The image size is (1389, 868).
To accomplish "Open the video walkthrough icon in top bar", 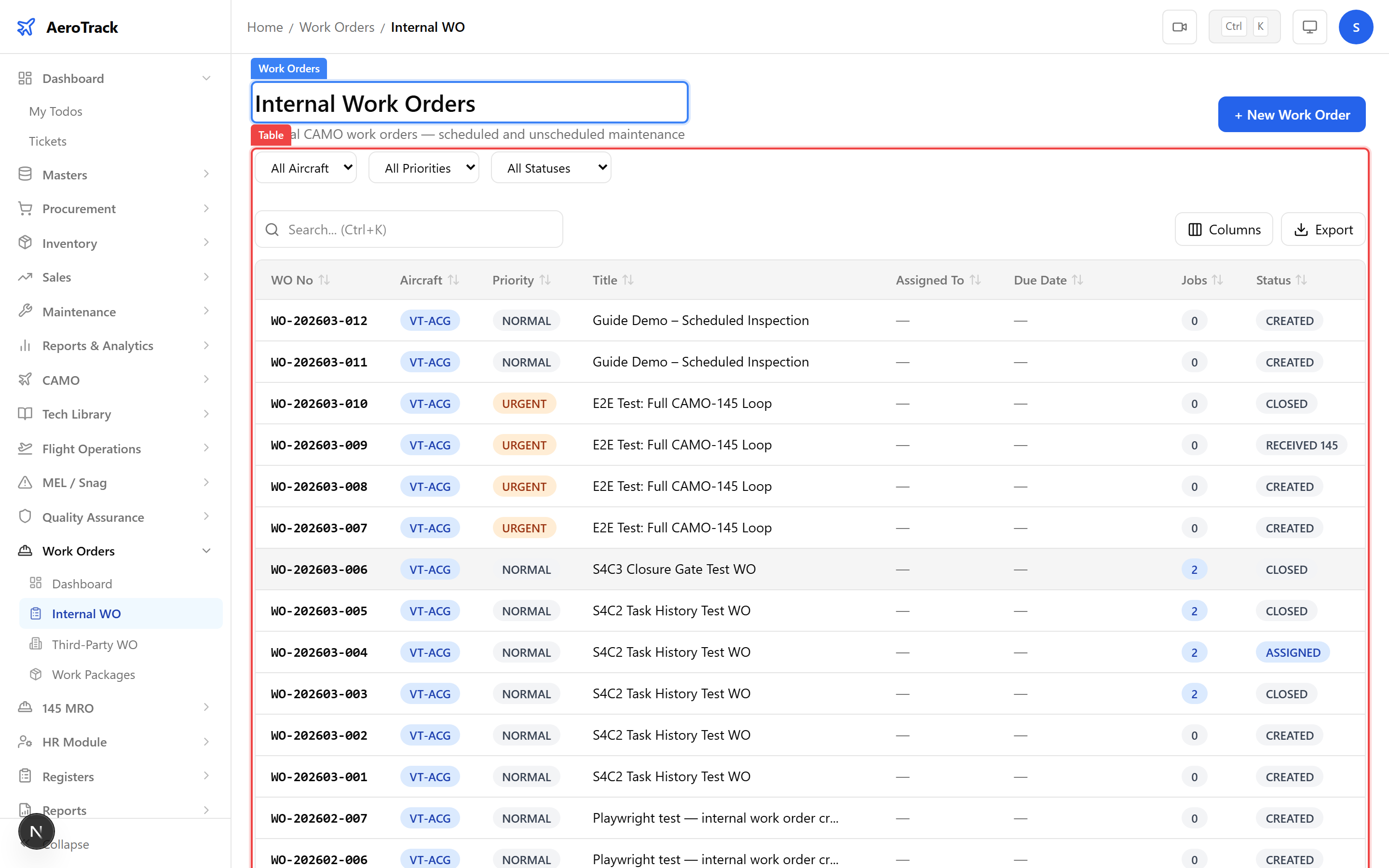I will pyautogui.click(x=1180, y=27).
